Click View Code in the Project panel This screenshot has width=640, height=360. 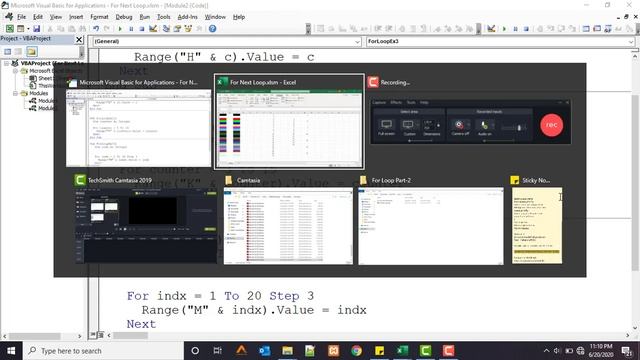point(8,51)
